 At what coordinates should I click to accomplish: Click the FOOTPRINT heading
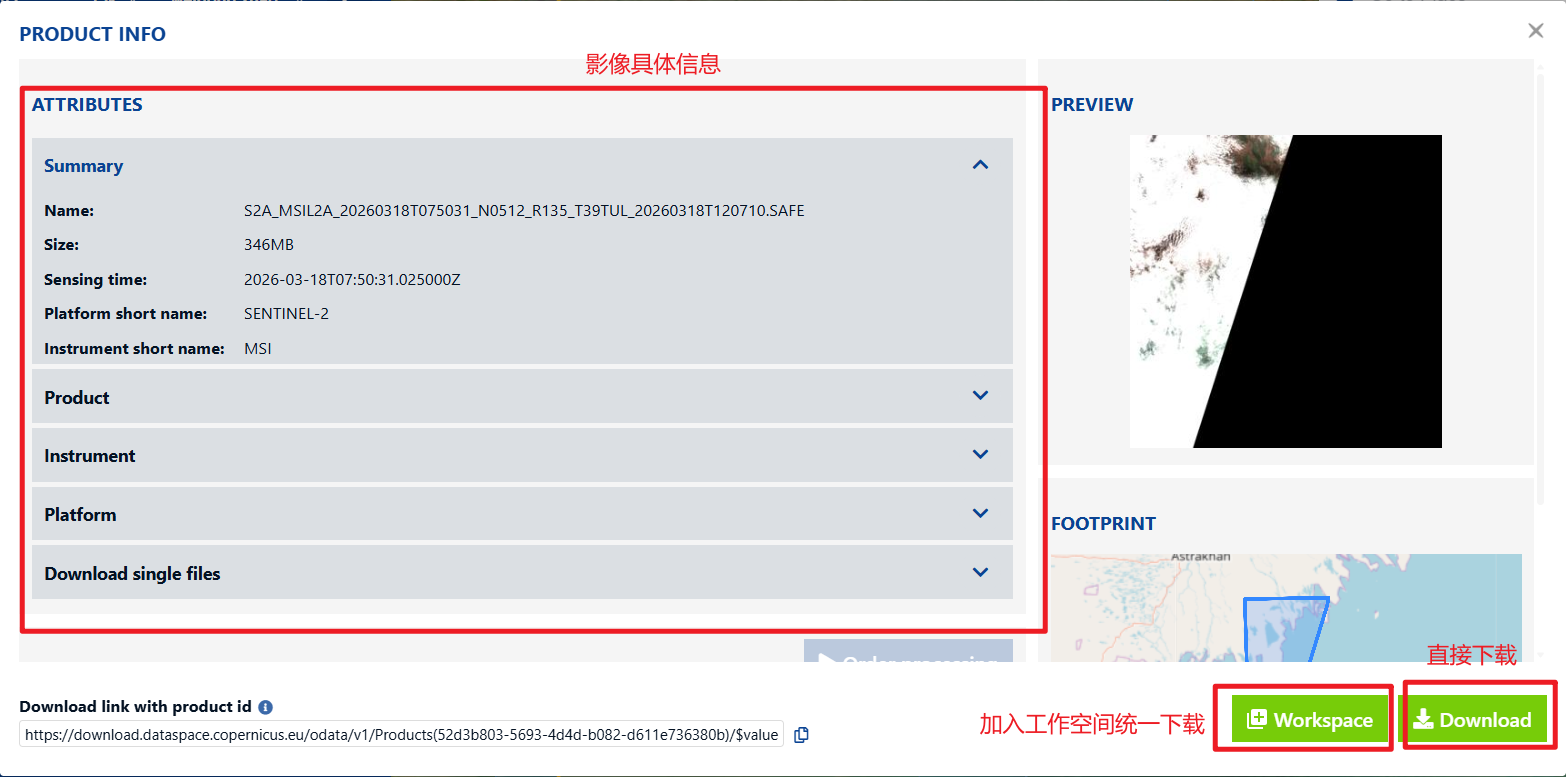click(1103, 523)
